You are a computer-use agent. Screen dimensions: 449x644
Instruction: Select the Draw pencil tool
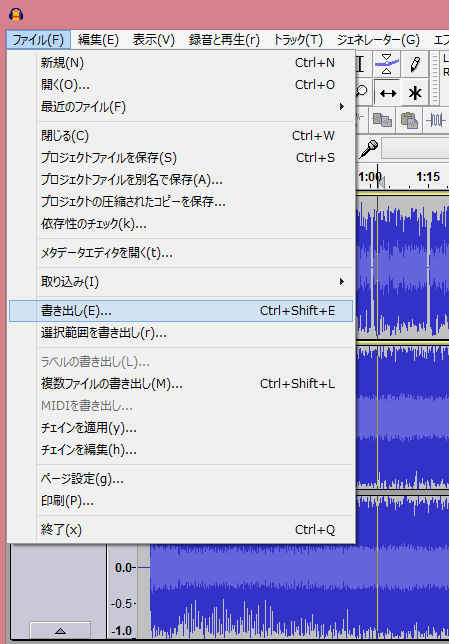415,64
